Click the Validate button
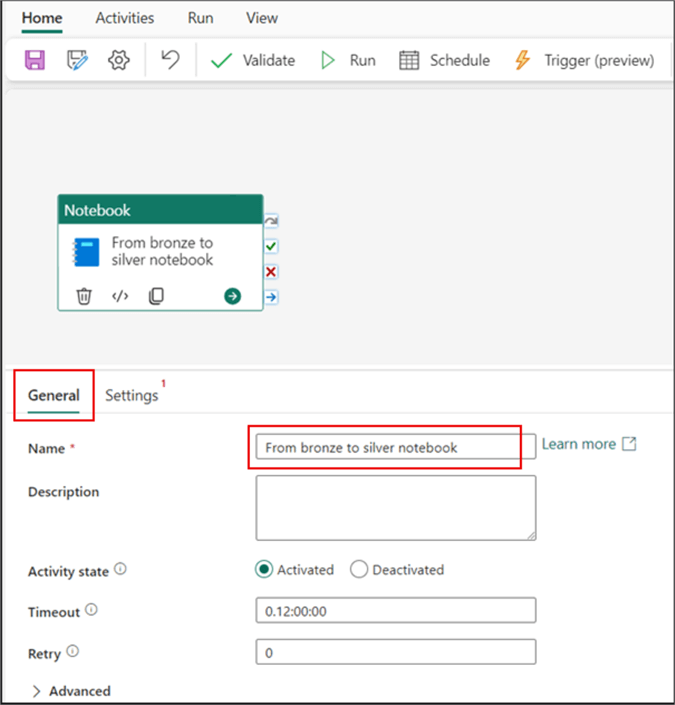675x705 pixels. 254,60
